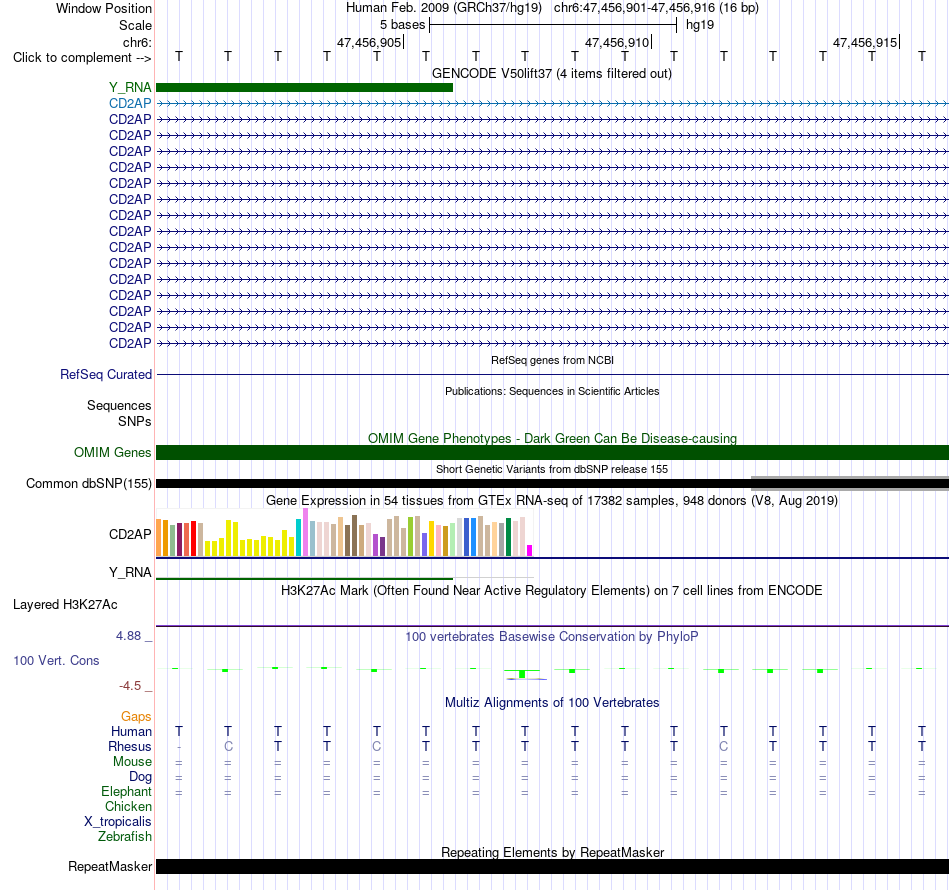Click the -4.5 PhyloP lower limit value
The height and width of the screenshot is (890, 950).
coord(130,686)
